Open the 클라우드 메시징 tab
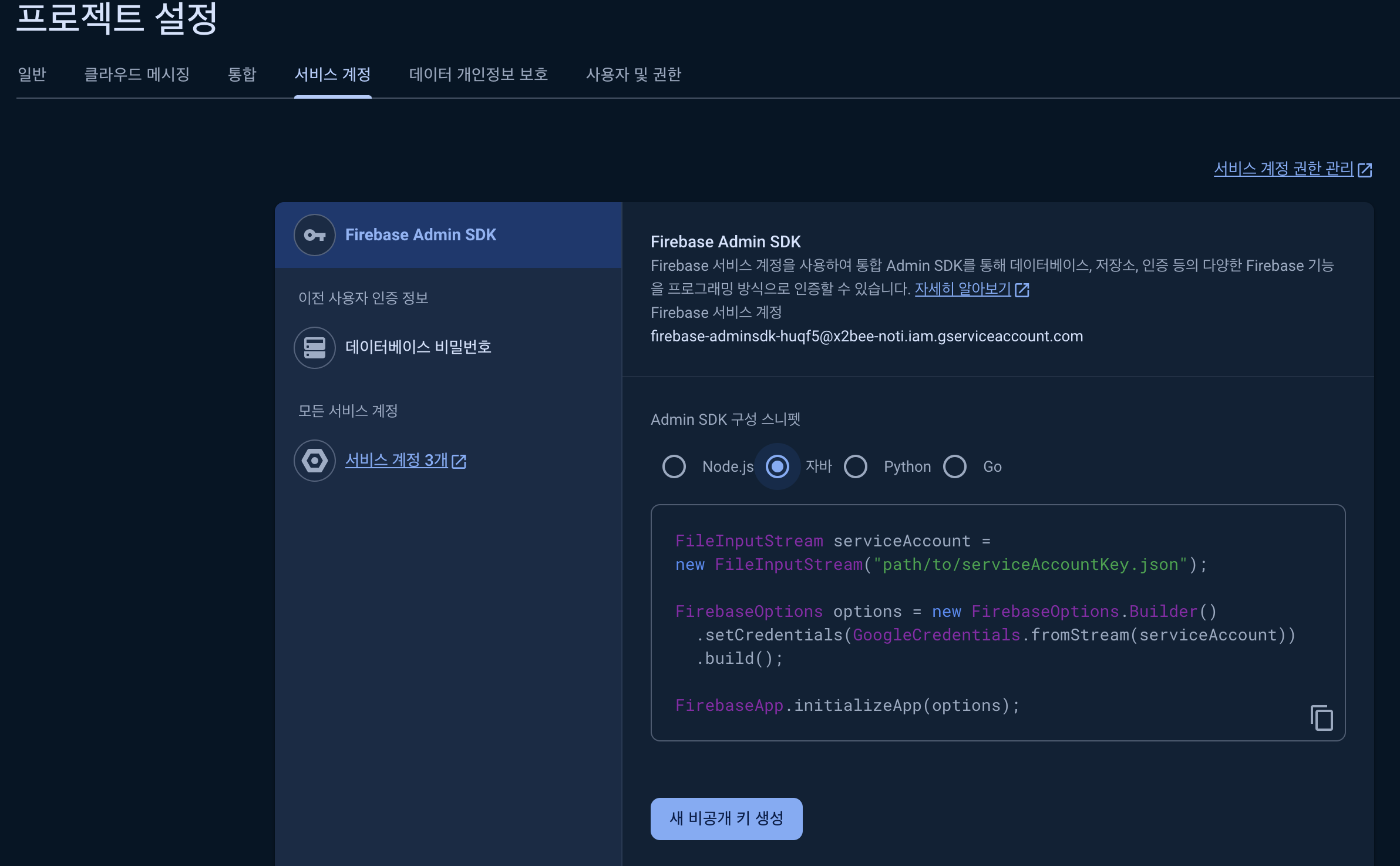Screen dimensions: 1400x866 pyautogui.click(x=137, y=75)
